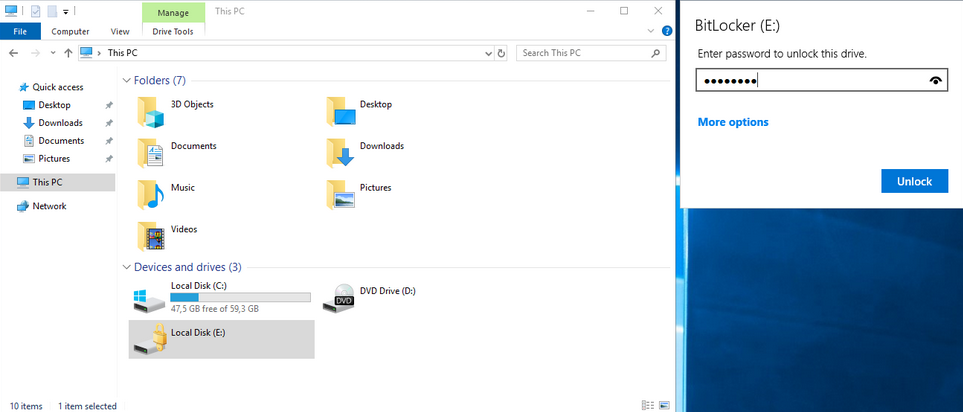The height and width of the screenshot is (412, 963).
Task: Unpin Downloads from Quick access
Action: click(109, 123)
